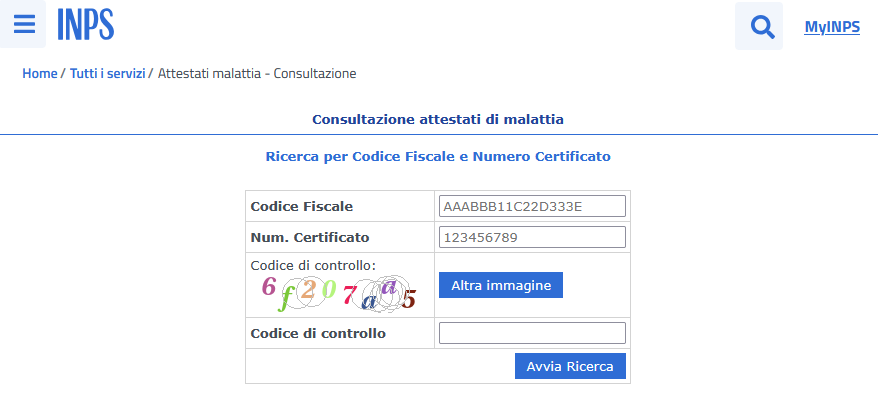The height and width of the screenshot is (402, 878).
Task: Focus the Num. Certificato input field
Action: [x=532, y=237]
